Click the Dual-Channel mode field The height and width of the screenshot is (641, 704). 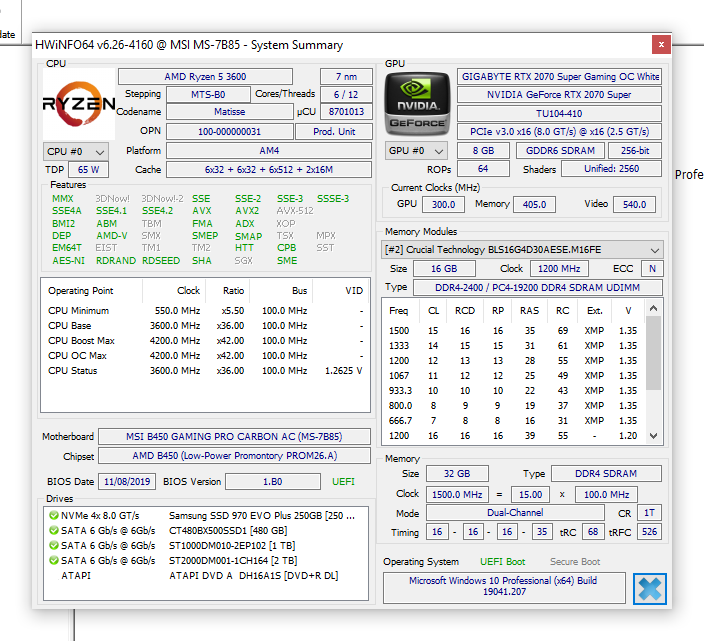coord(515,513)
